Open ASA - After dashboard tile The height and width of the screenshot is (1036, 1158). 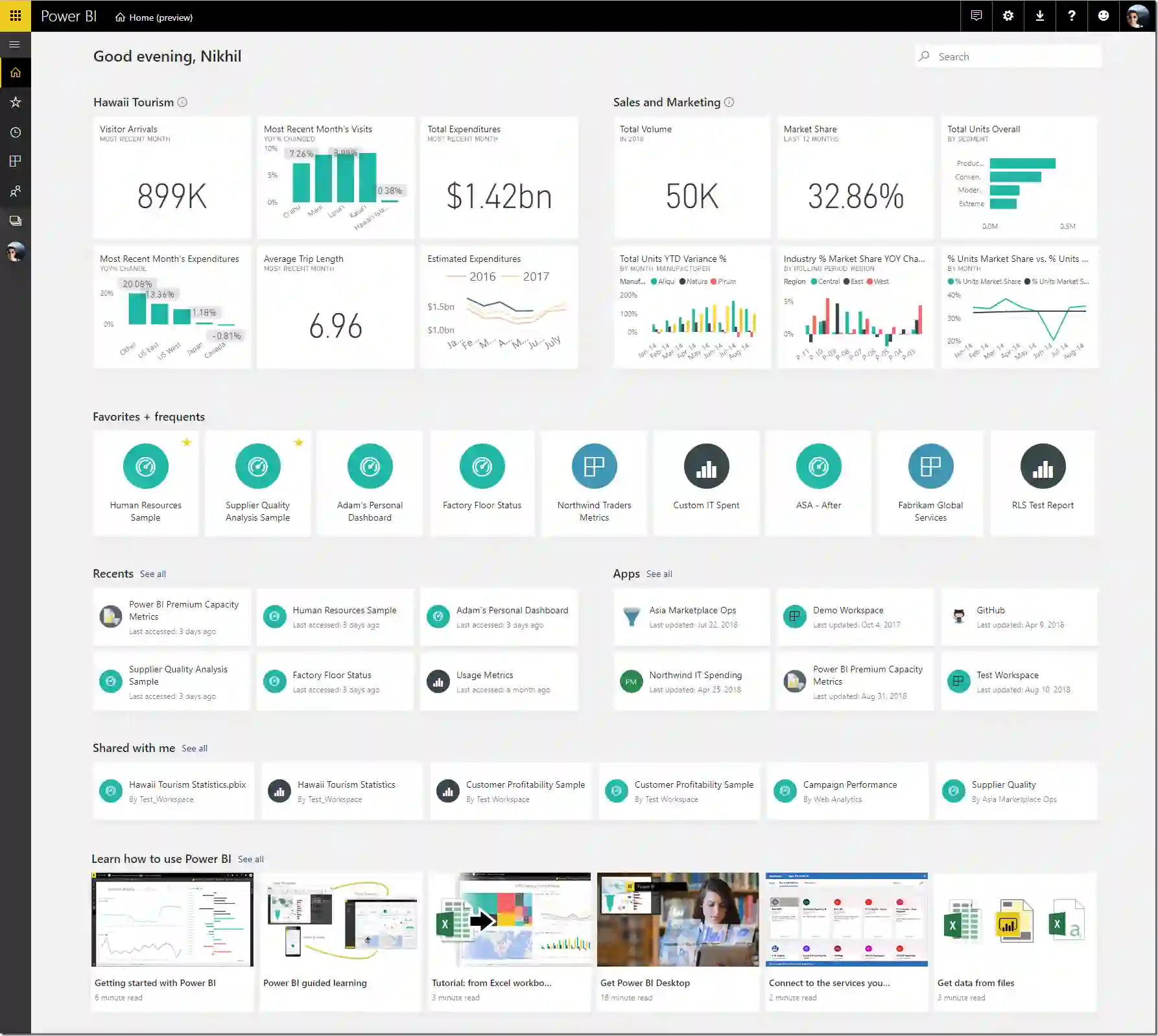click(818, 483)
